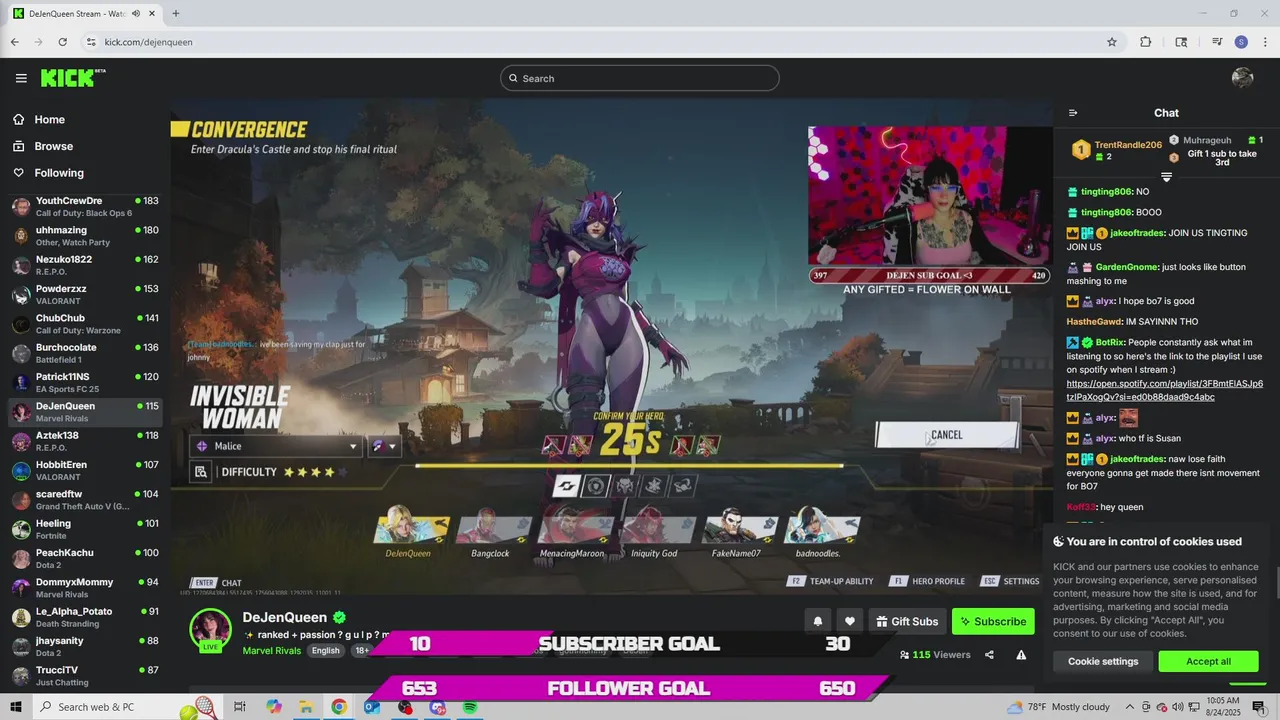
Task: Collapse the chat panel icon
Action: pos(1073,113)
